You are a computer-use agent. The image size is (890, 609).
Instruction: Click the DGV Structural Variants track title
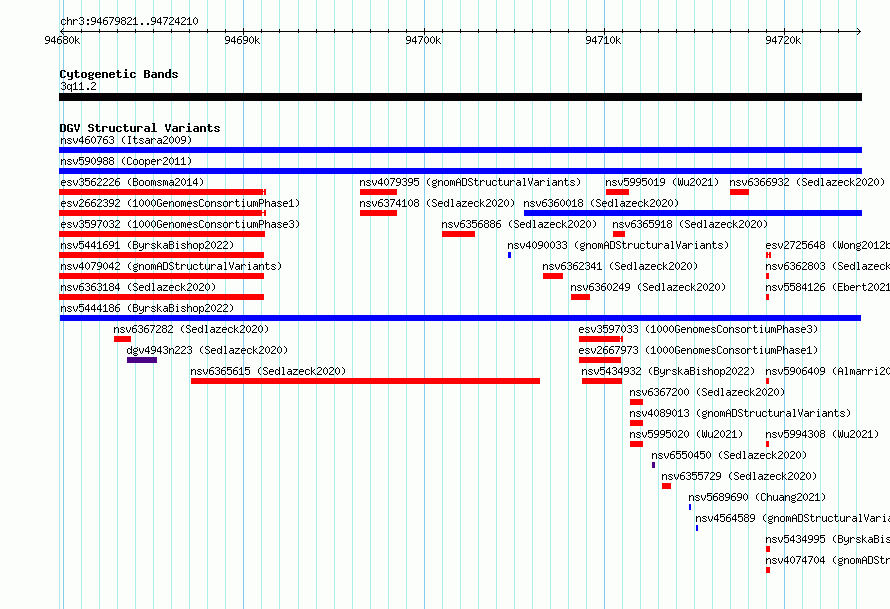coord(140,128)
